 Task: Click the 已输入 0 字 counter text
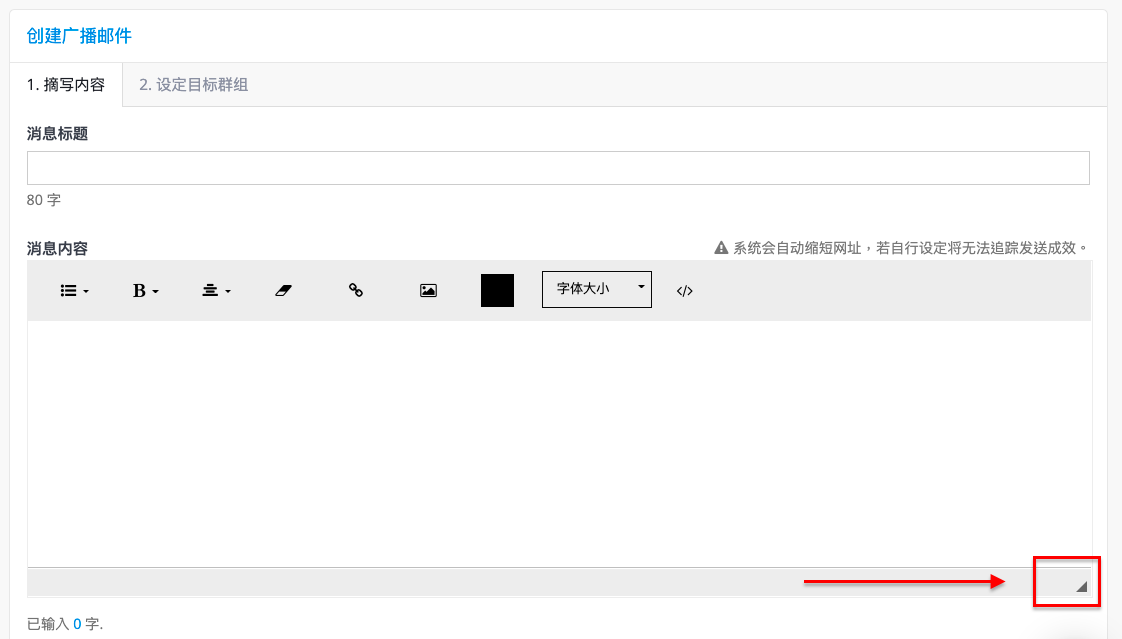tap(65, 624)
